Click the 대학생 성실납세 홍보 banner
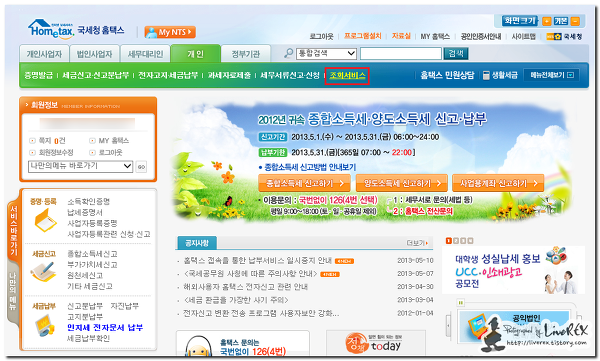This screenshot has width=600, height=361. tap(513, 270)
